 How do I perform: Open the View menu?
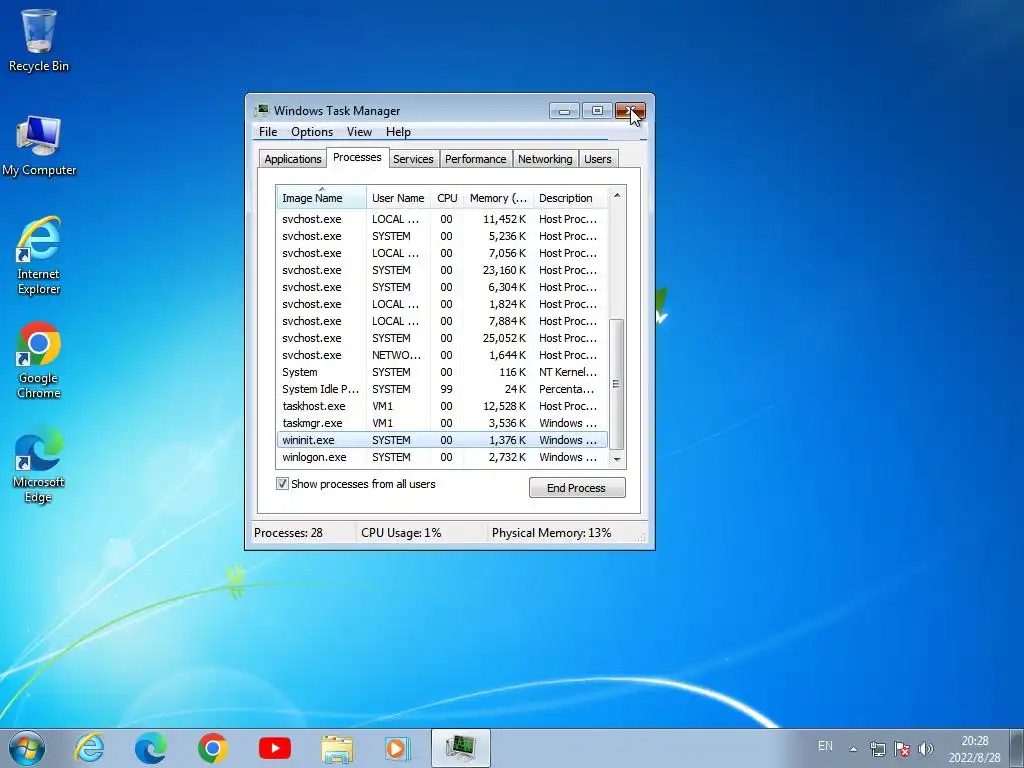[359, 132]
